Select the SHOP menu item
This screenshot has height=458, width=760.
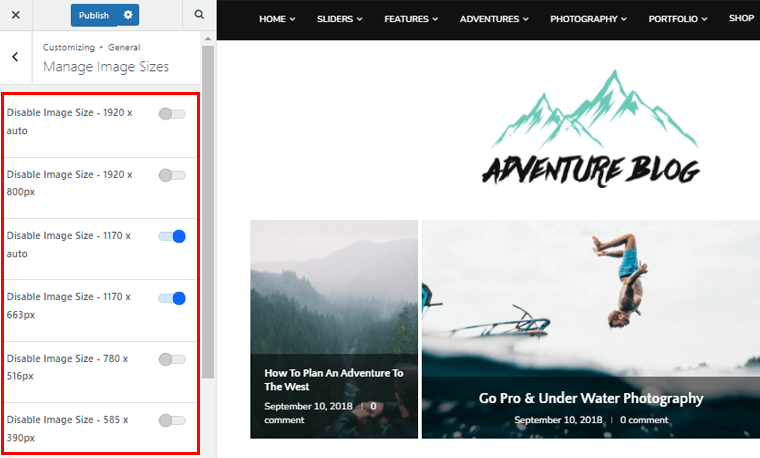click(x=741, y=18)
